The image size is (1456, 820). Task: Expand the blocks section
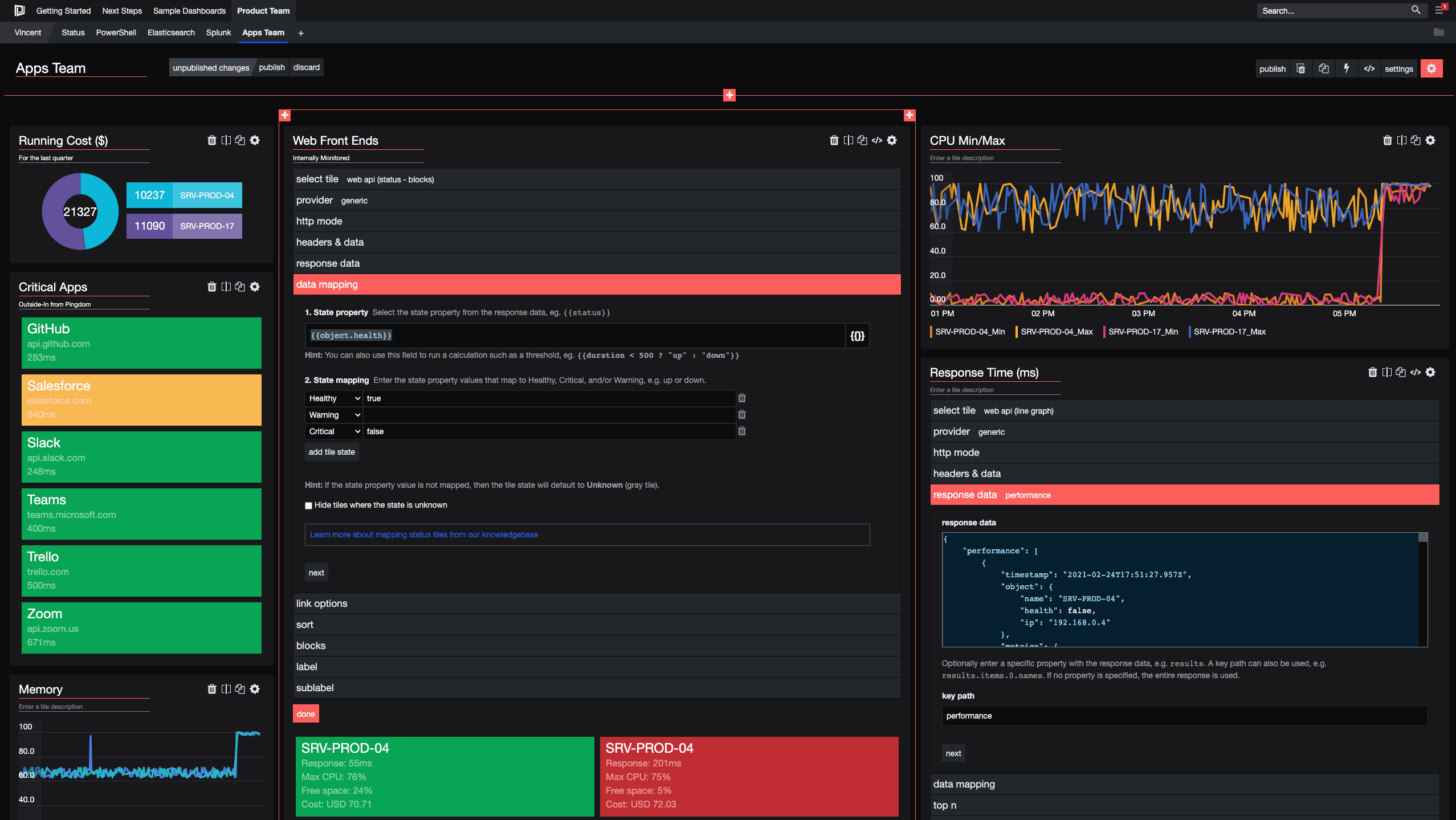coord(597,646)
